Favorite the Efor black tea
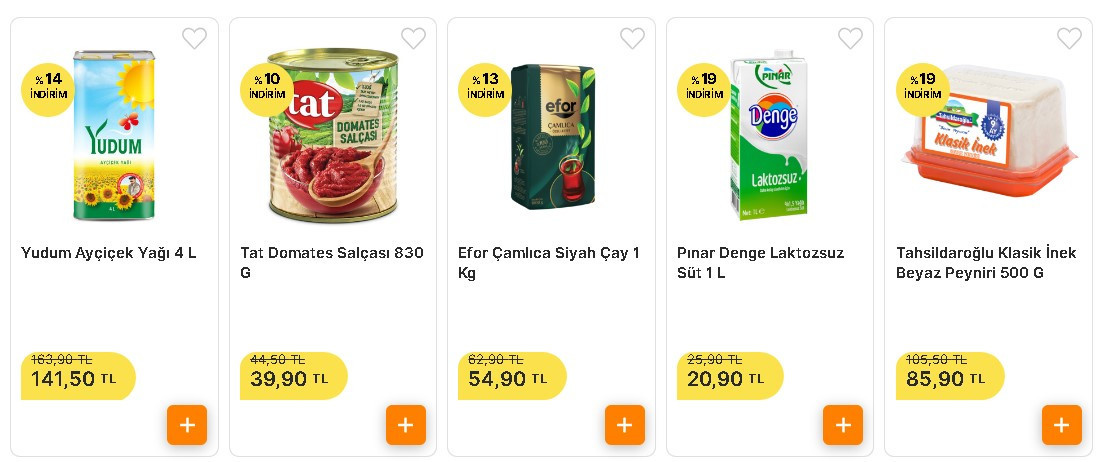This screenshot has height=462, width=1106. click(x=633, y=39)
